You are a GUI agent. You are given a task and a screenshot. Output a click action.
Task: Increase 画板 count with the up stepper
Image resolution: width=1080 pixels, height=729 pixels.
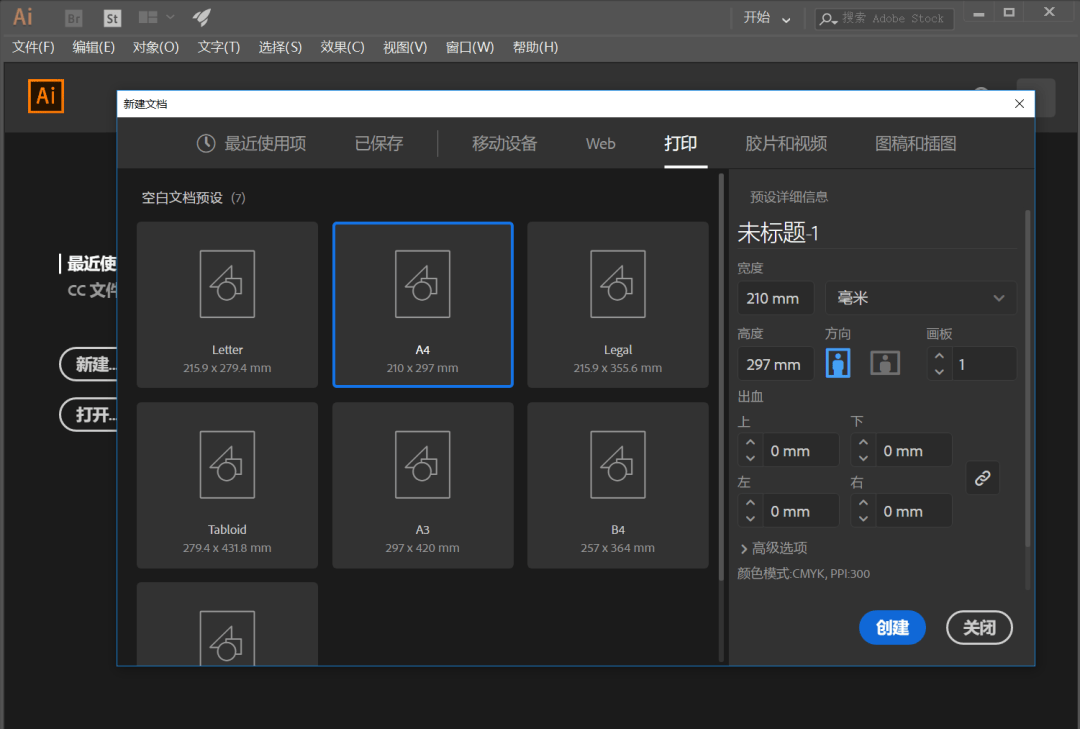click(938, 357)
